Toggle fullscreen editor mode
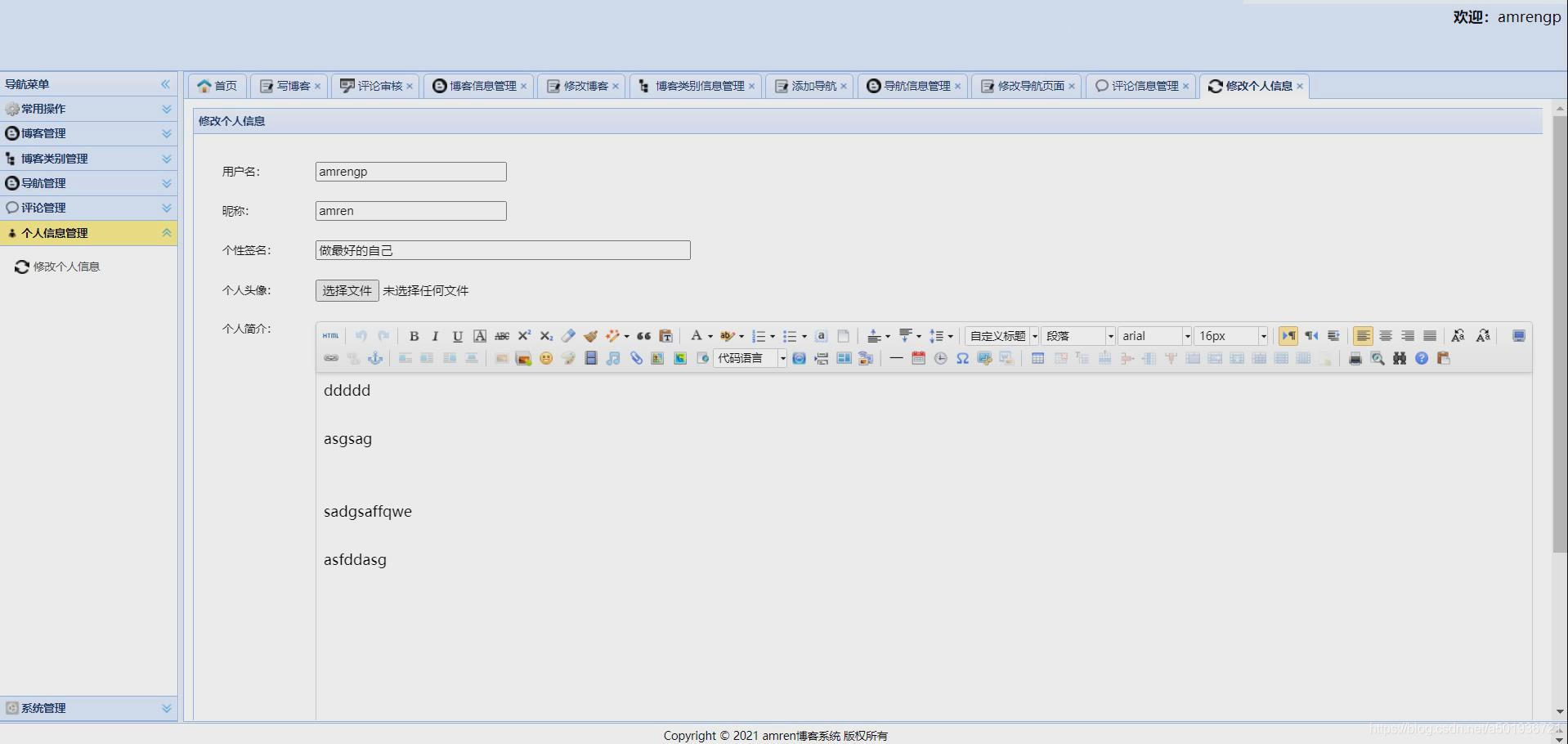Viewport: 1568px width, 744px height. click(1518, 336)
